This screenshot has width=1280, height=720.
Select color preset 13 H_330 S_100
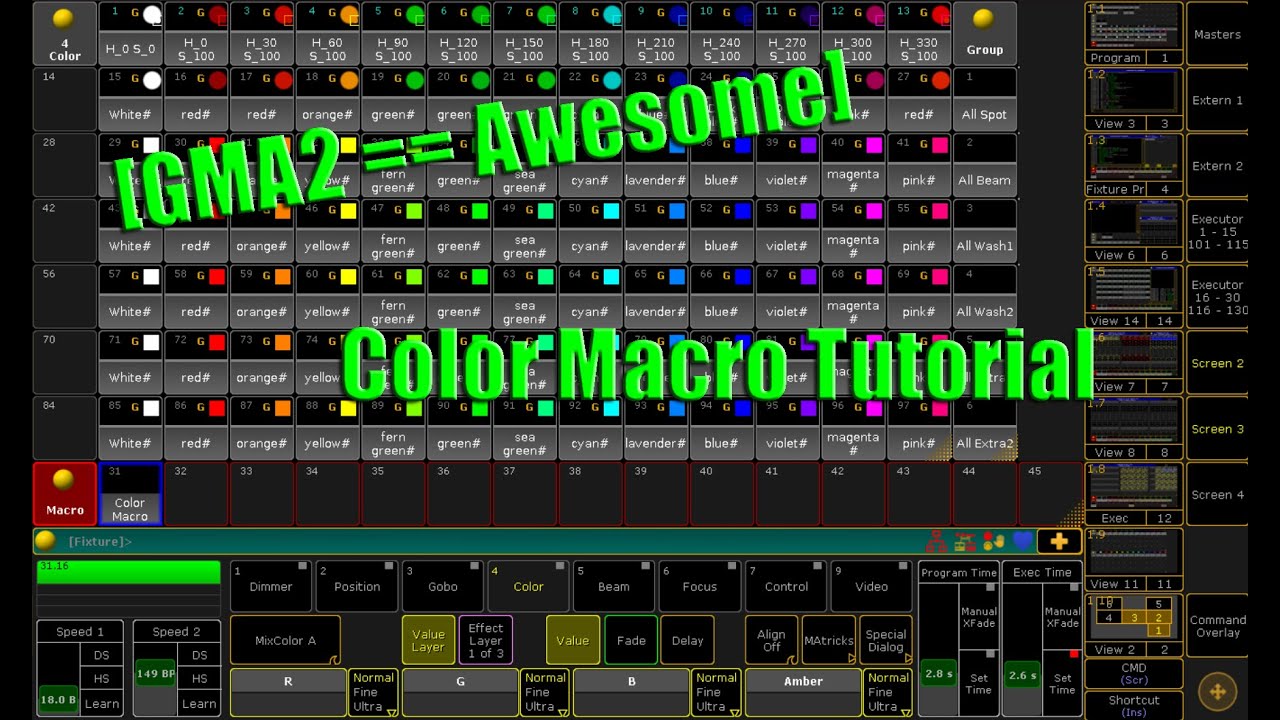point(919,33)
